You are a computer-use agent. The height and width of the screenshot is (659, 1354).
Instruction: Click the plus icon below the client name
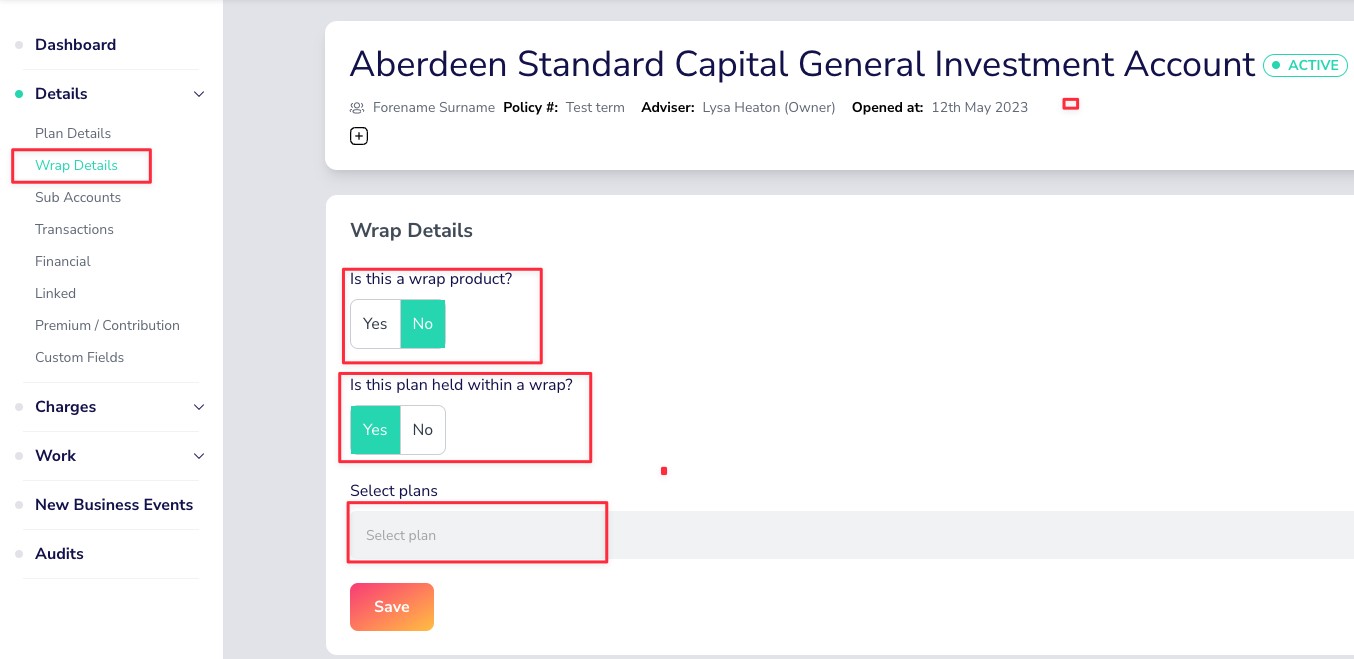359,136
